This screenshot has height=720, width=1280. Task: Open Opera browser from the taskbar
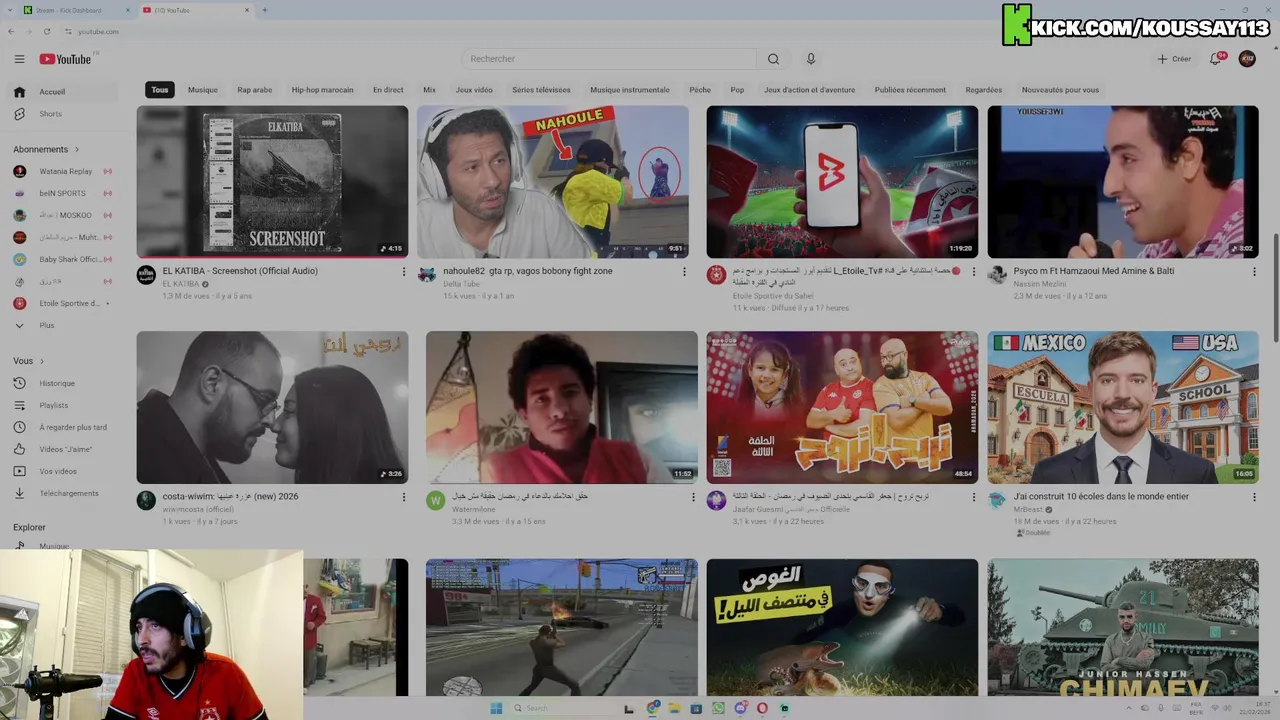coord(762,708)
